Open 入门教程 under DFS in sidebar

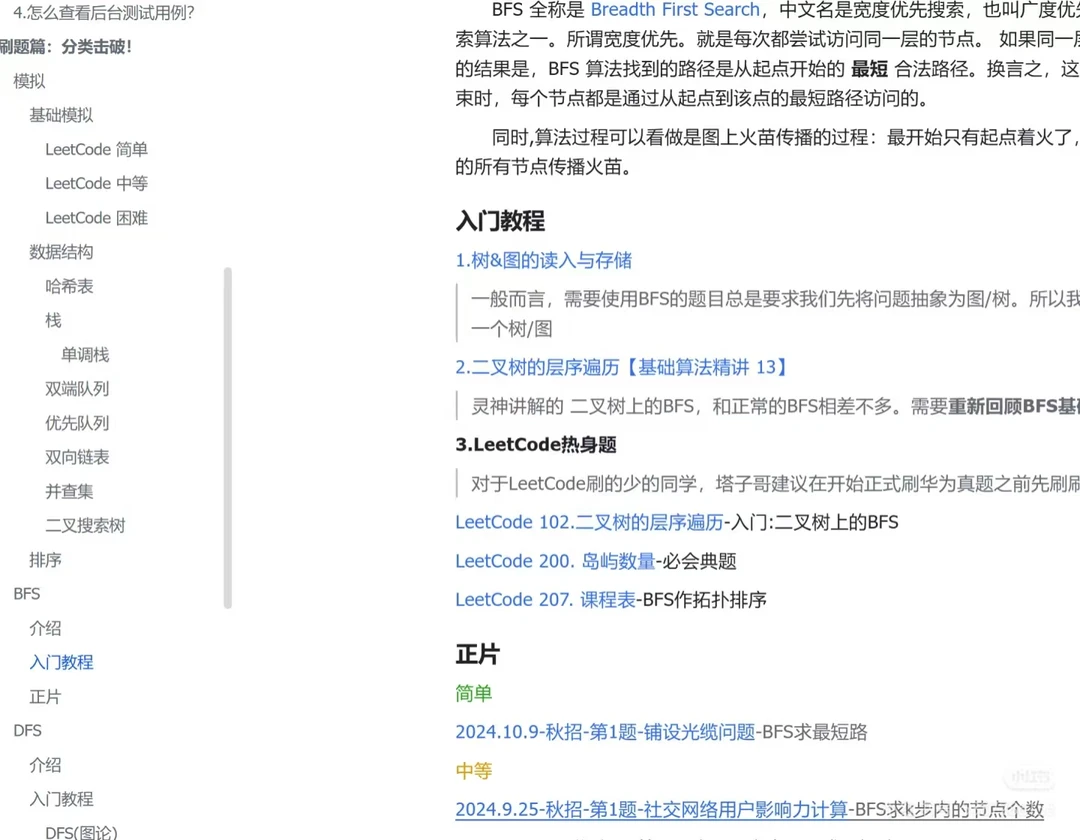(x=61, y=799)
